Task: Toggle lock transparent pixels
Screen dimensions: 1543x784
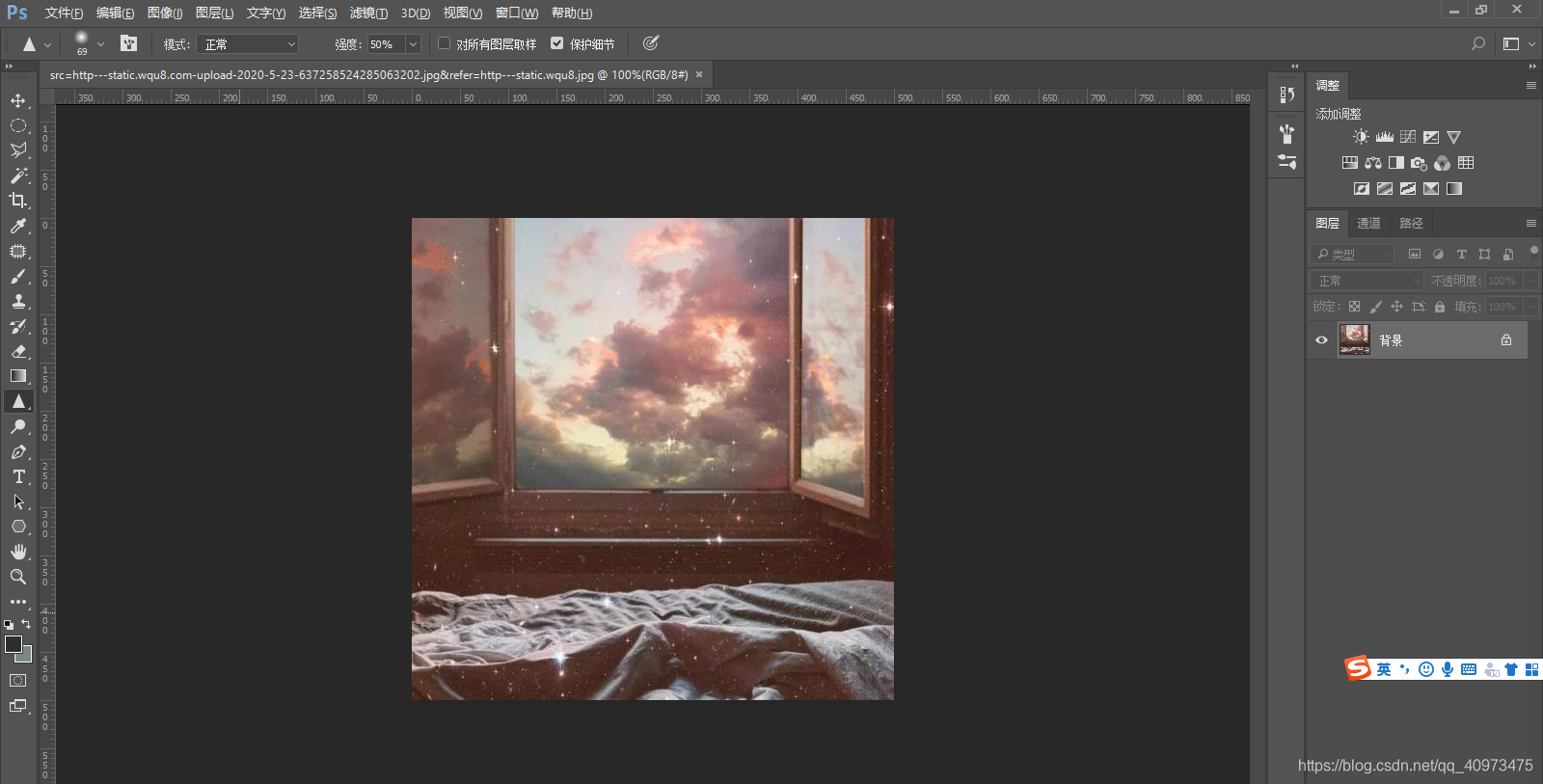Action: [1354, 307]
